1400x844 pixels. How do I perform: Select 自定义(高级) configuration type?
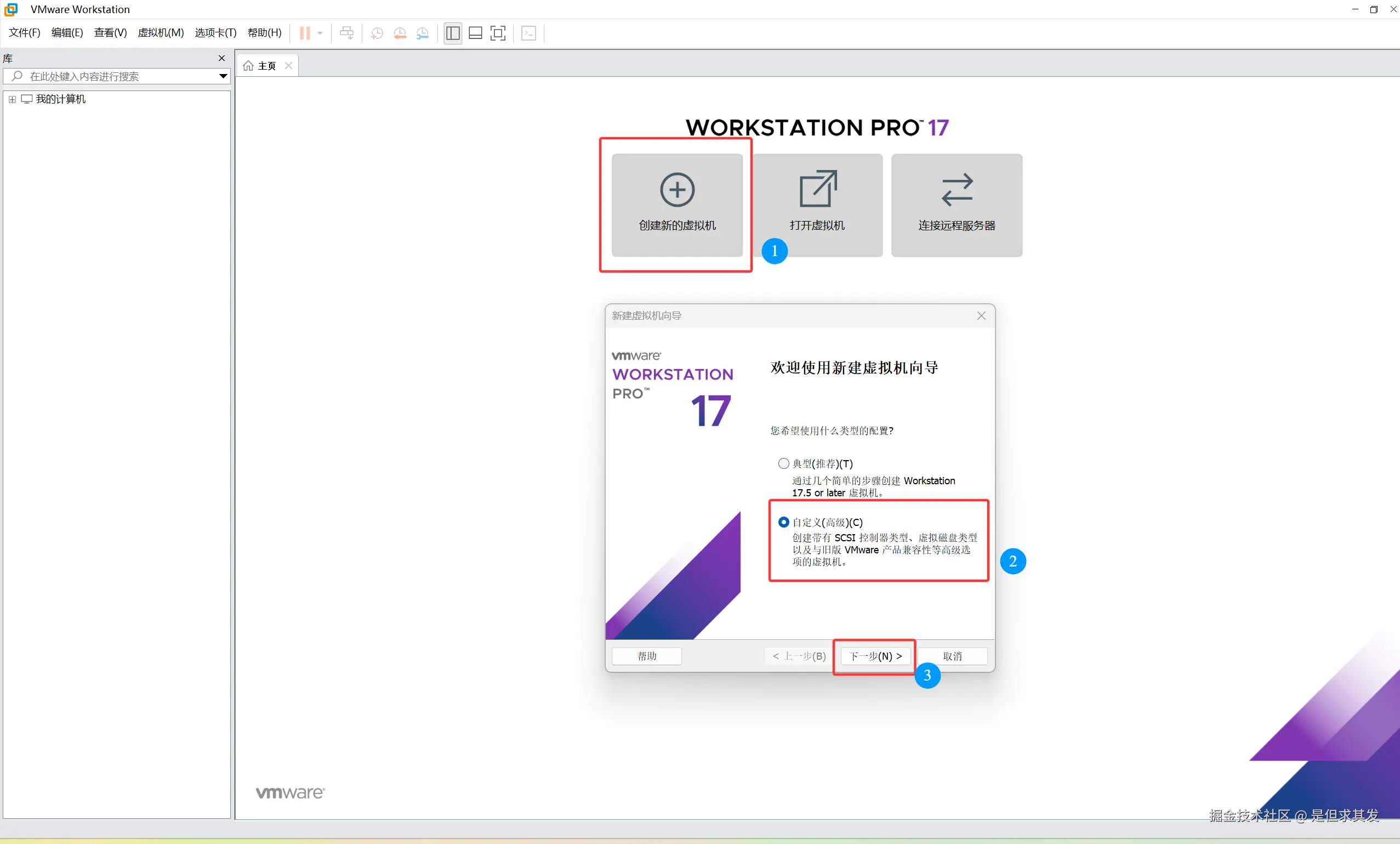click(783, 522)
